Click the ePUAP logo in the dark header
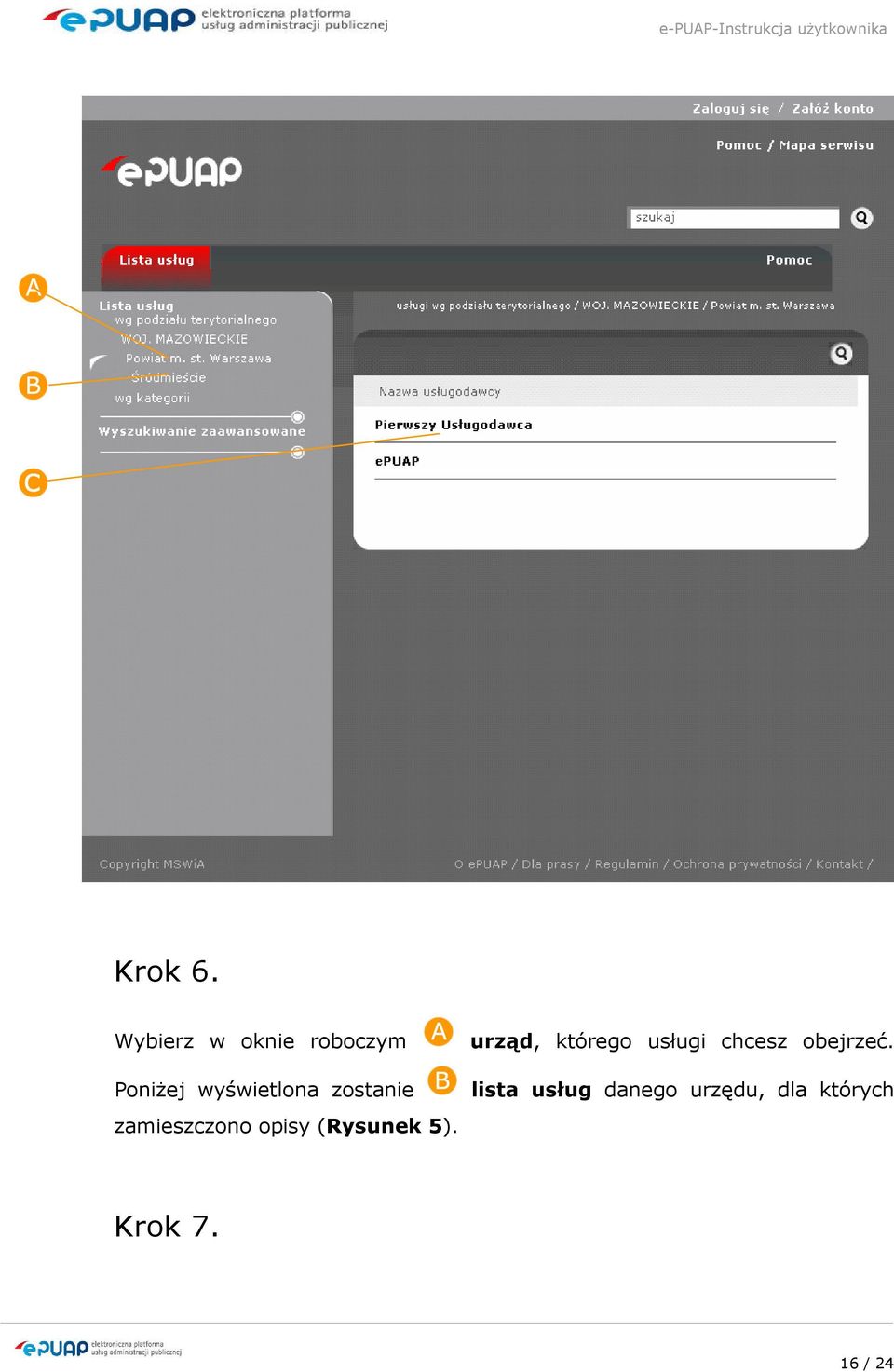Viewport: 894px width, 1372px height. (x=171, y=170)
